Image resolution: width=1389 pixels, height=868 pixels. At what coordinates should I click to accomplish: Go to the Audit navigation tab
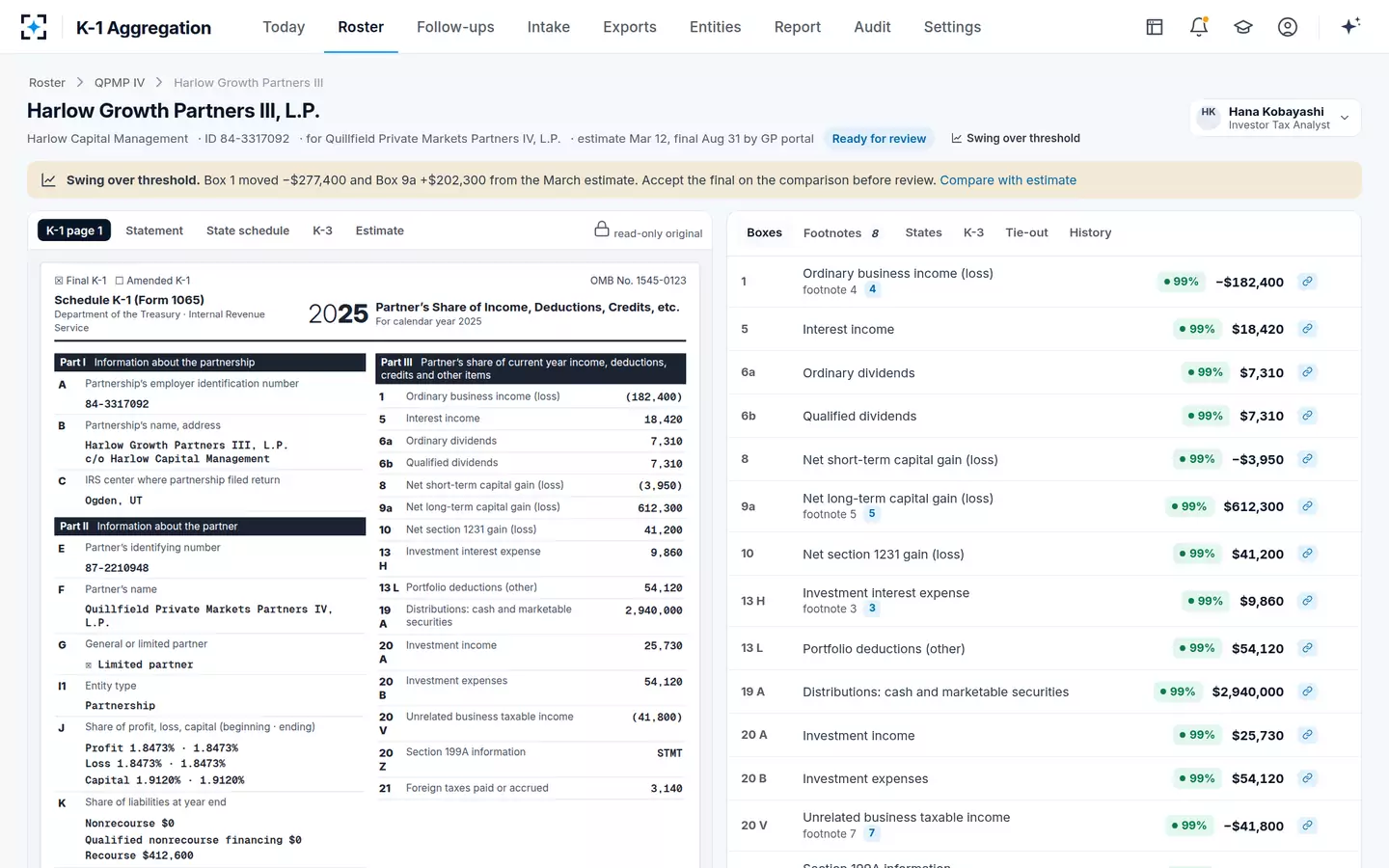point(872,27)
